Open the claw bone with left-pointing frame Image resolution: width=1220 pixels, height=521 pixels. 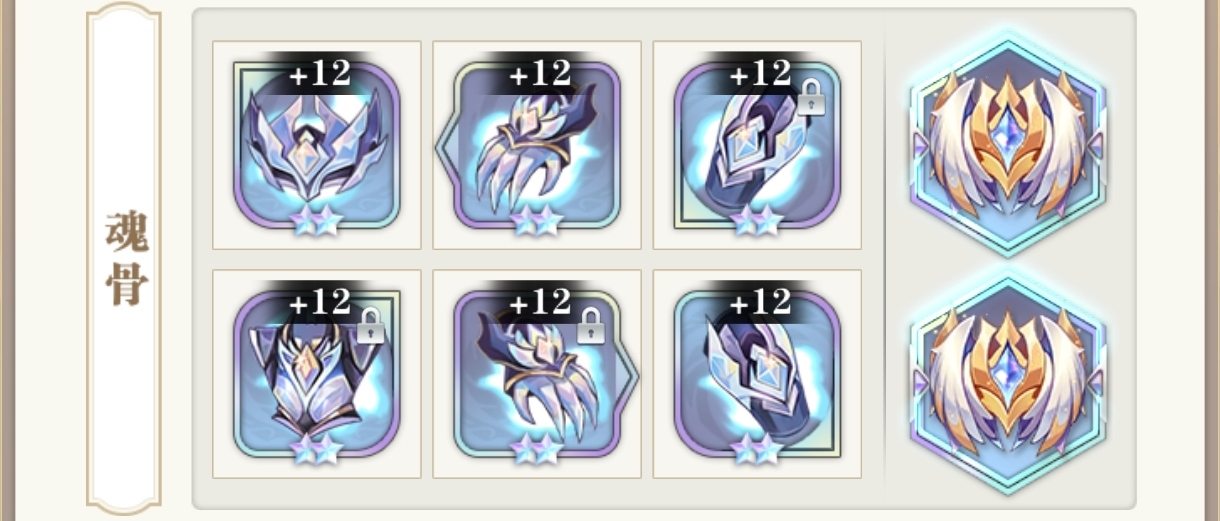(x=537, y=146)
